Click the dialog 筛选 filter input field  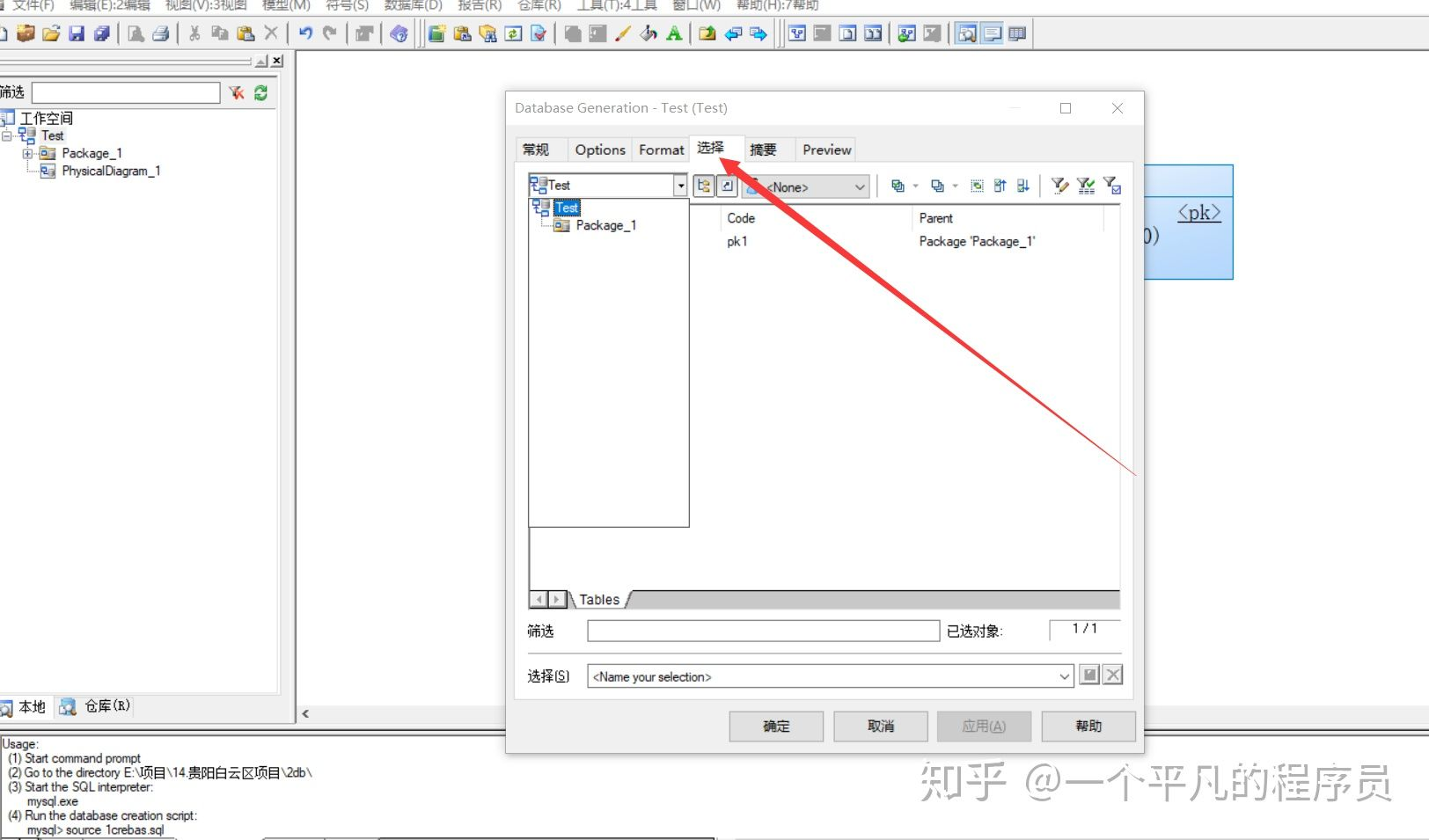click(x=764, y=631)
